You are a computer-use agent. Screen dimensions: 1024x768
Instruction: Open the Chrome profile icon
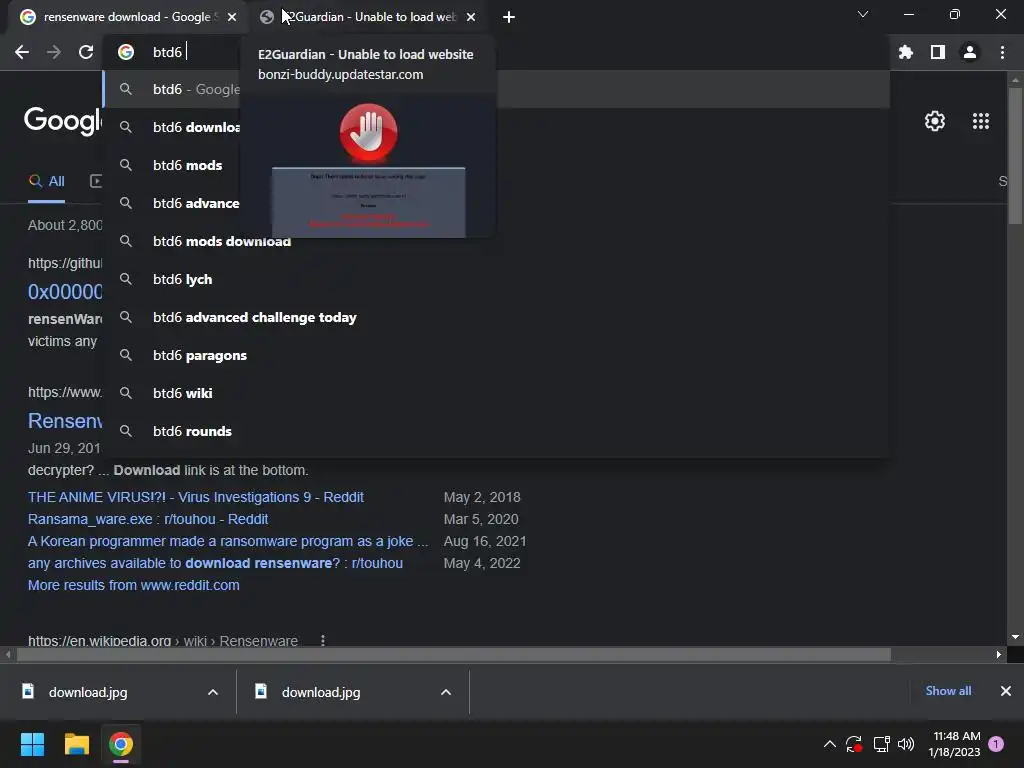coord(970,52)
